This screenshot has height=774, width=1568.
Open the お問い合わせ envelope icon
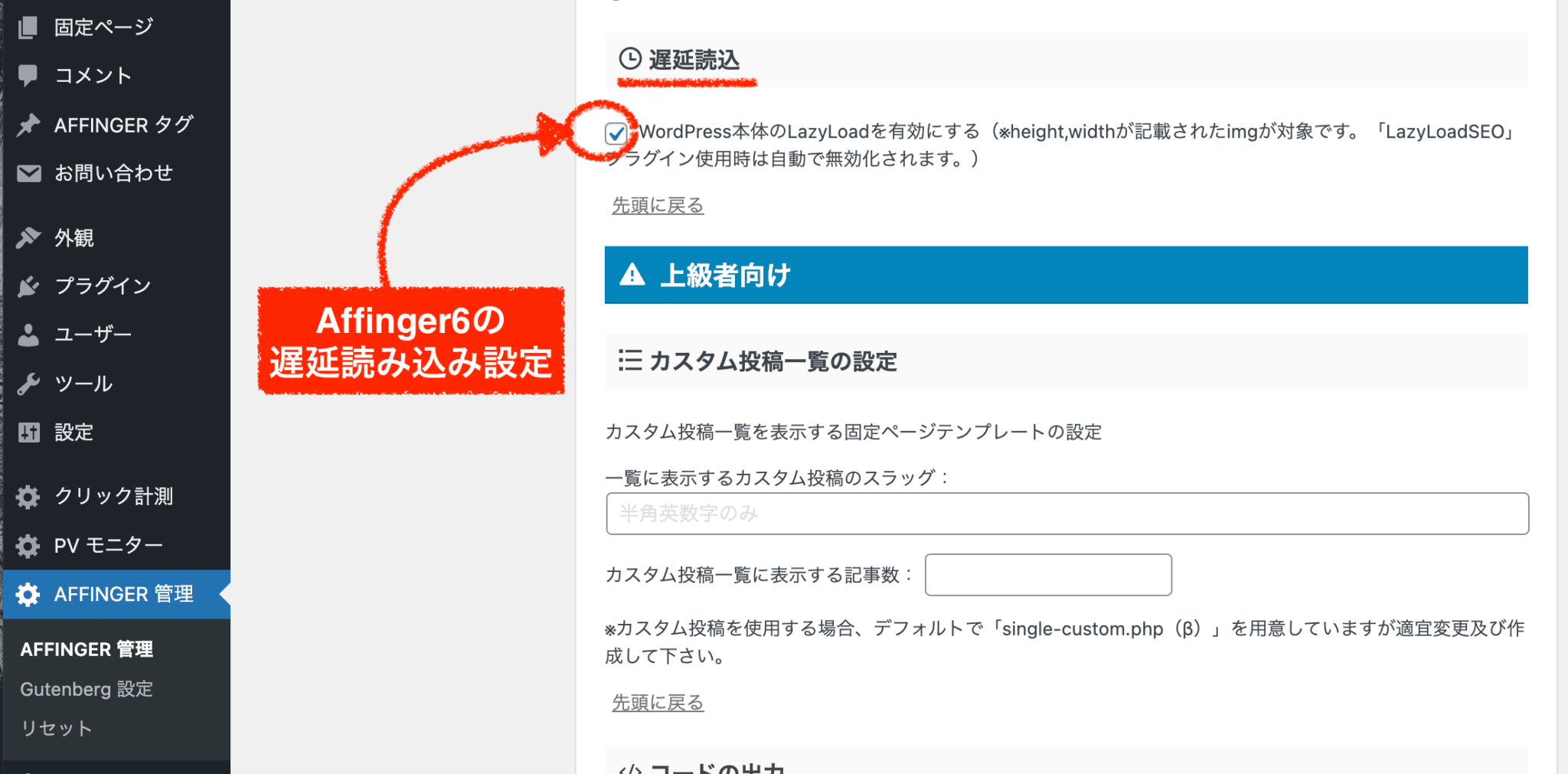(28, 173)
